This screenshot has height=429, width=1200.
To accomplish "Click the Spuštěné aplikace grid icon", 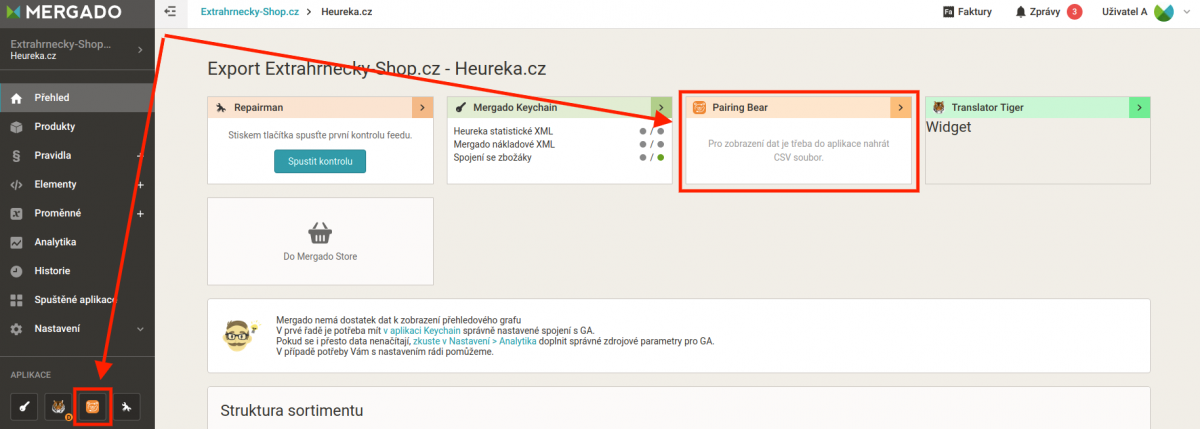I will point(16,300).
